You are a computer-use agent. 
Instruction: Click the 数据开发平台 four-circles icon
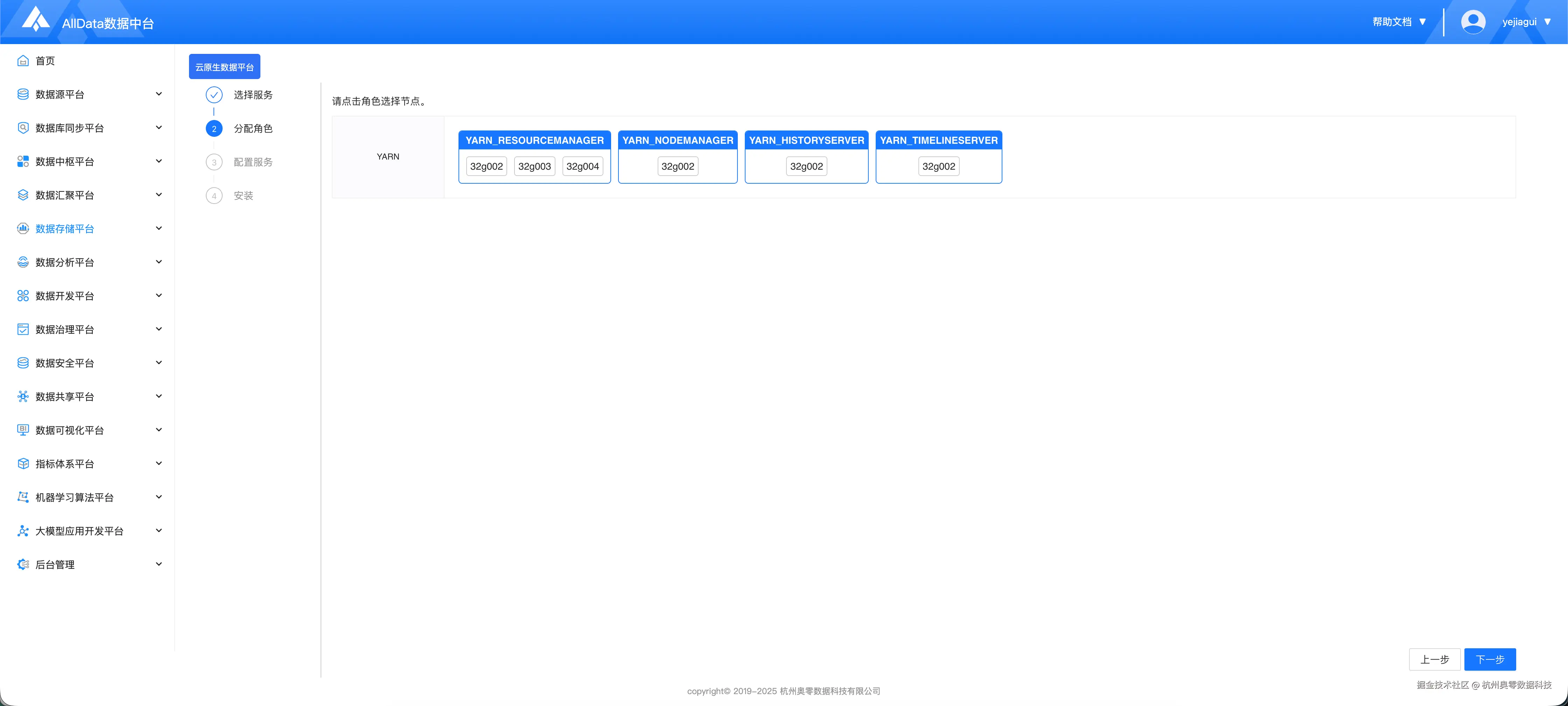23,296
